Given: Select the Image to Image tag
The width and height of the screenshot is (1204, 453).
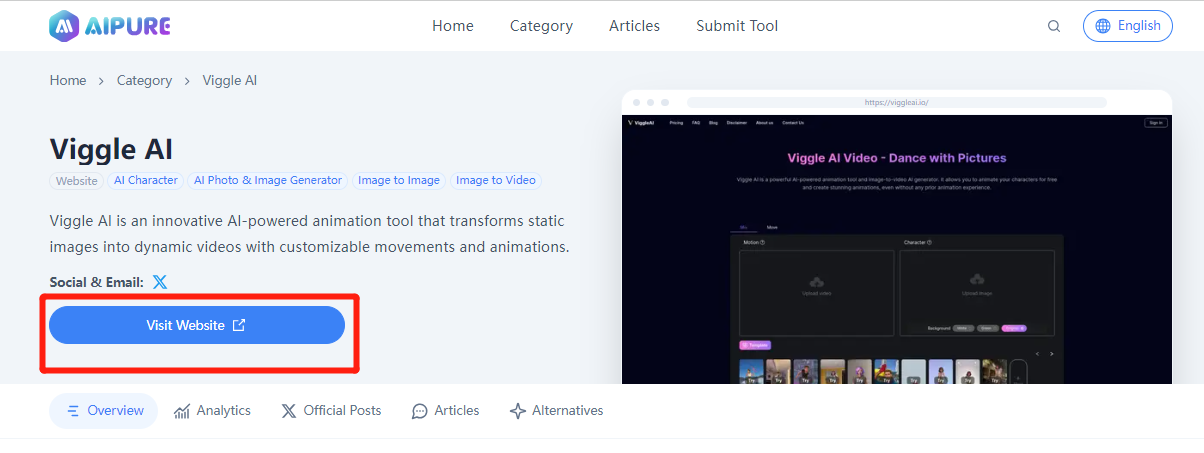Looking at the screenshot, I should point(399,181).
